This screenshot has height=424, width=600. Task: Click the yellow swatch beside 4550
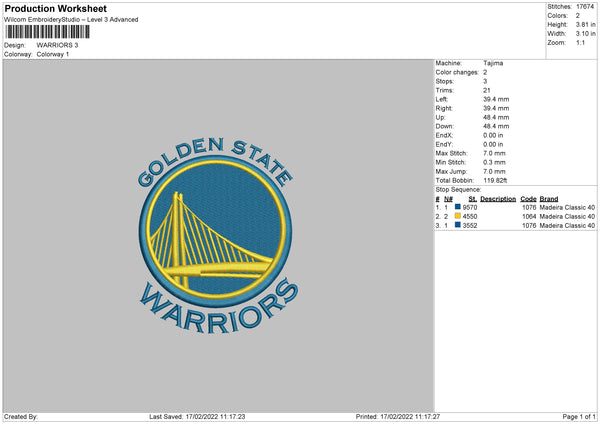[457, 216]
